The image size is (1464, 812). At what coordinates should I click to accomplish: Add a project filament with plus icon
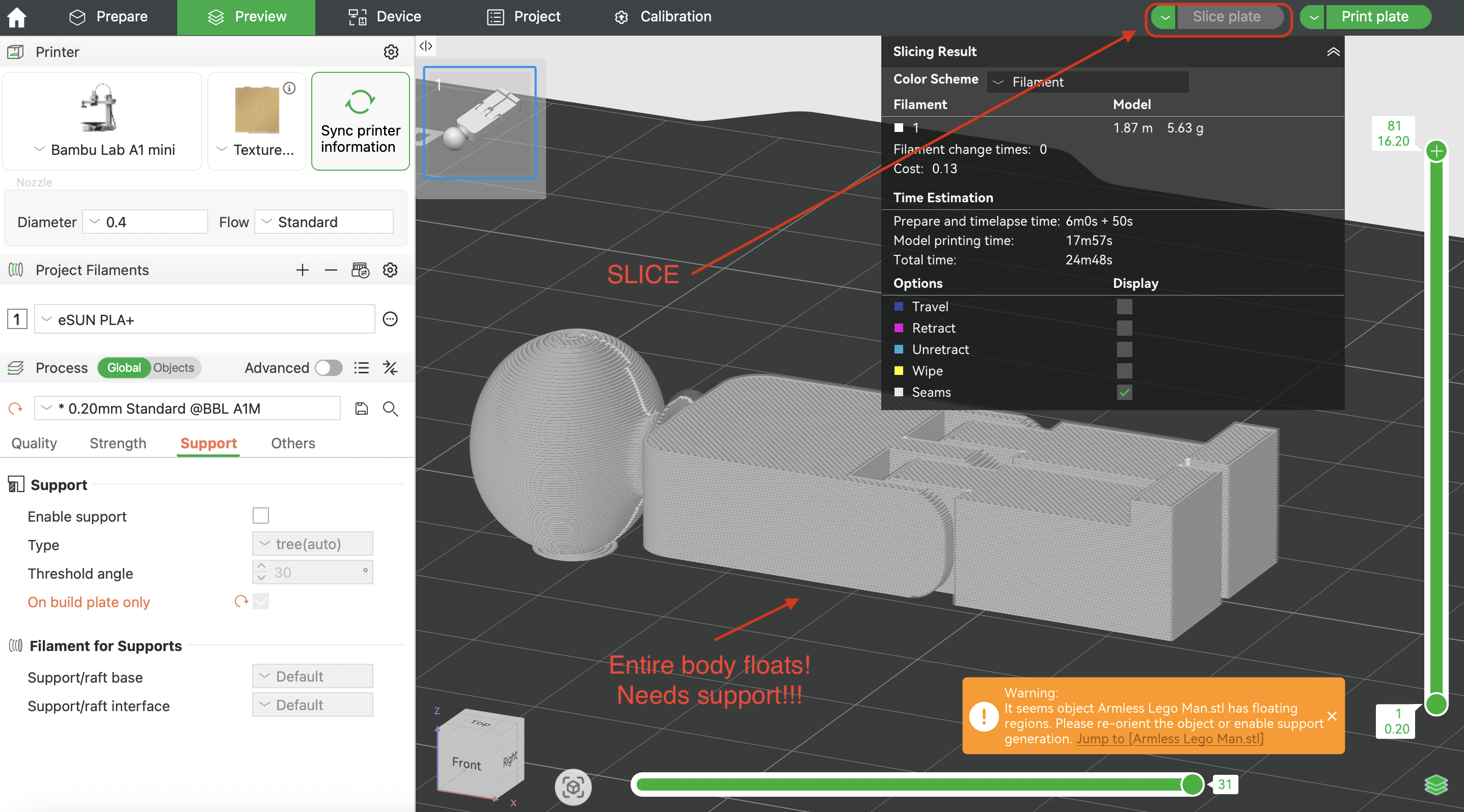coord(303,270)
